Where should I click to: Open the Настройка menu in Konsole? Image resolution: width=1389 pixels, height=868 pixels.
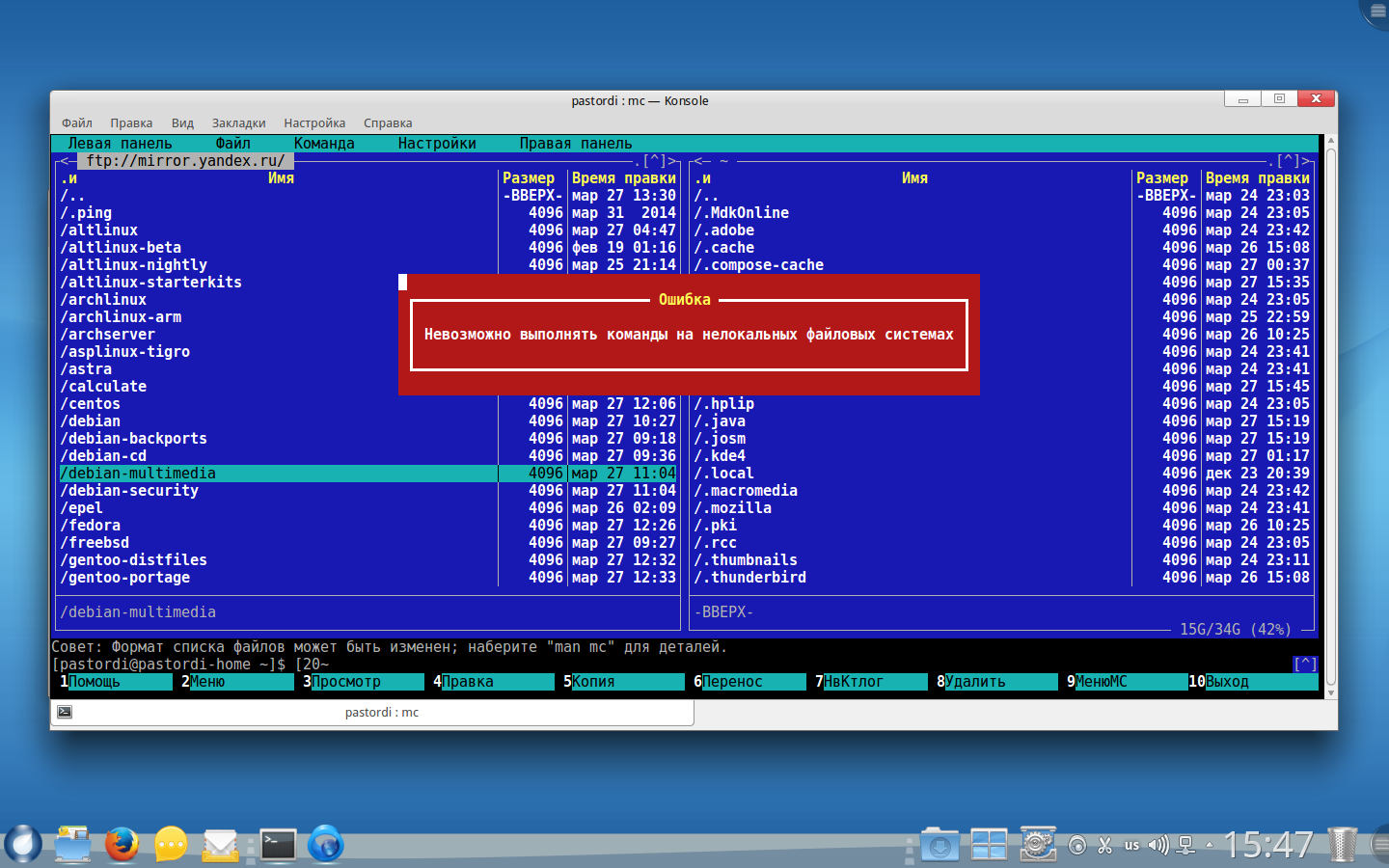point(314,123)
